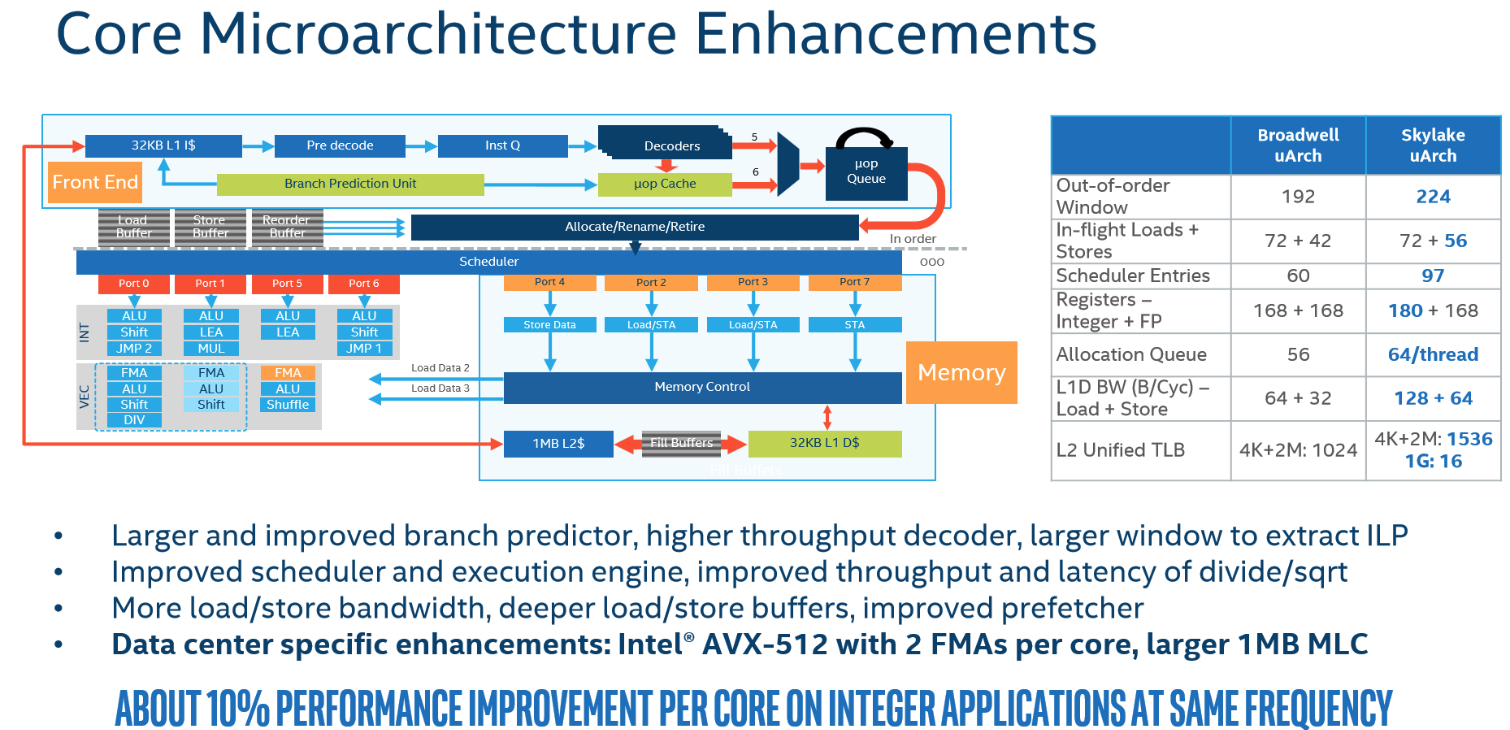Select the Port 2 box
The image size is (1510, 730).
(x=651, y=283)
